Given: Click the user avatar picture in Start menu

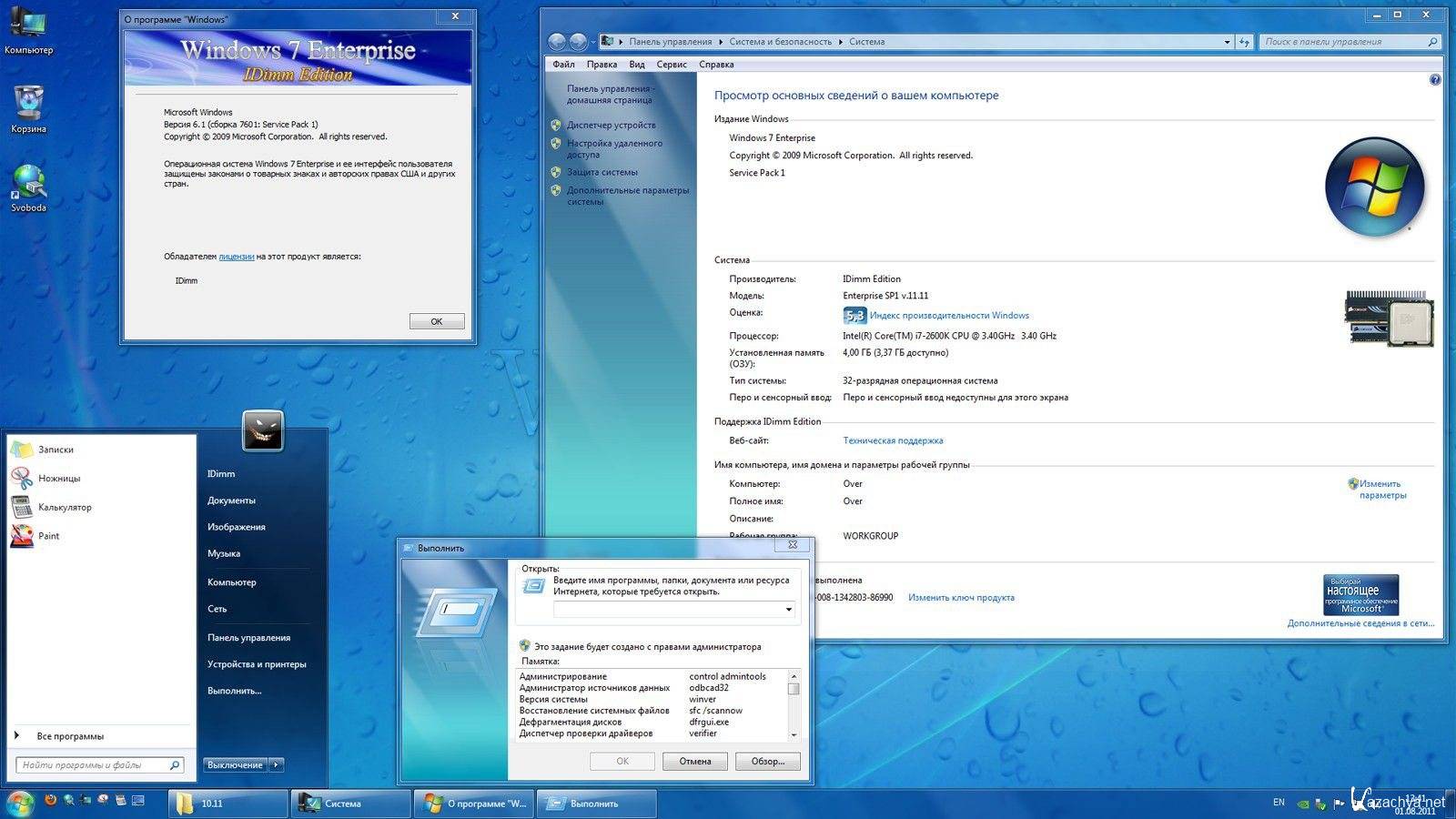Looking at the screenshot, I should (x=263, y=430).
